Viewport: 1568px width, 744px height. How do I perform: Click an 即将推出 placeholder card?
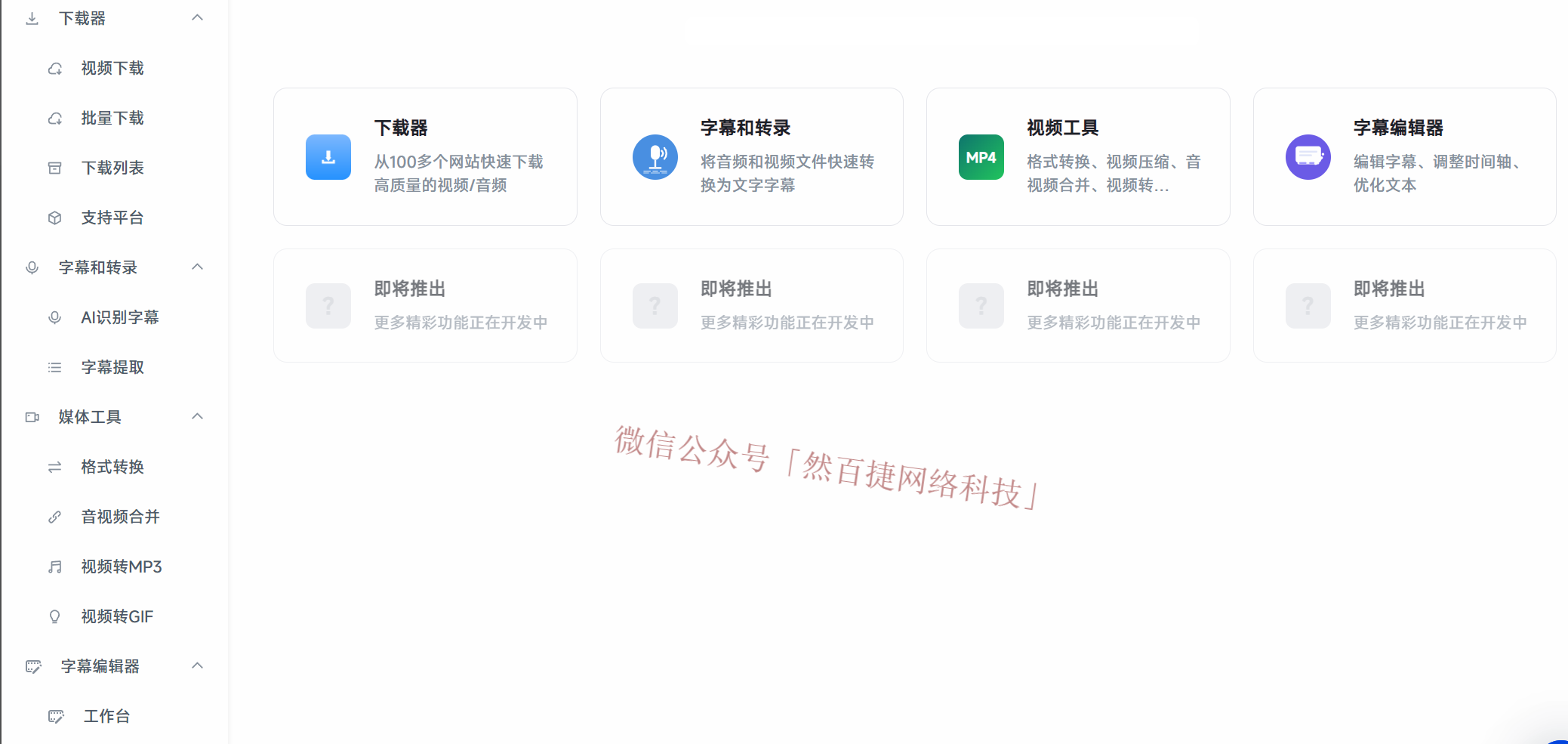click(x=425, y=305)
